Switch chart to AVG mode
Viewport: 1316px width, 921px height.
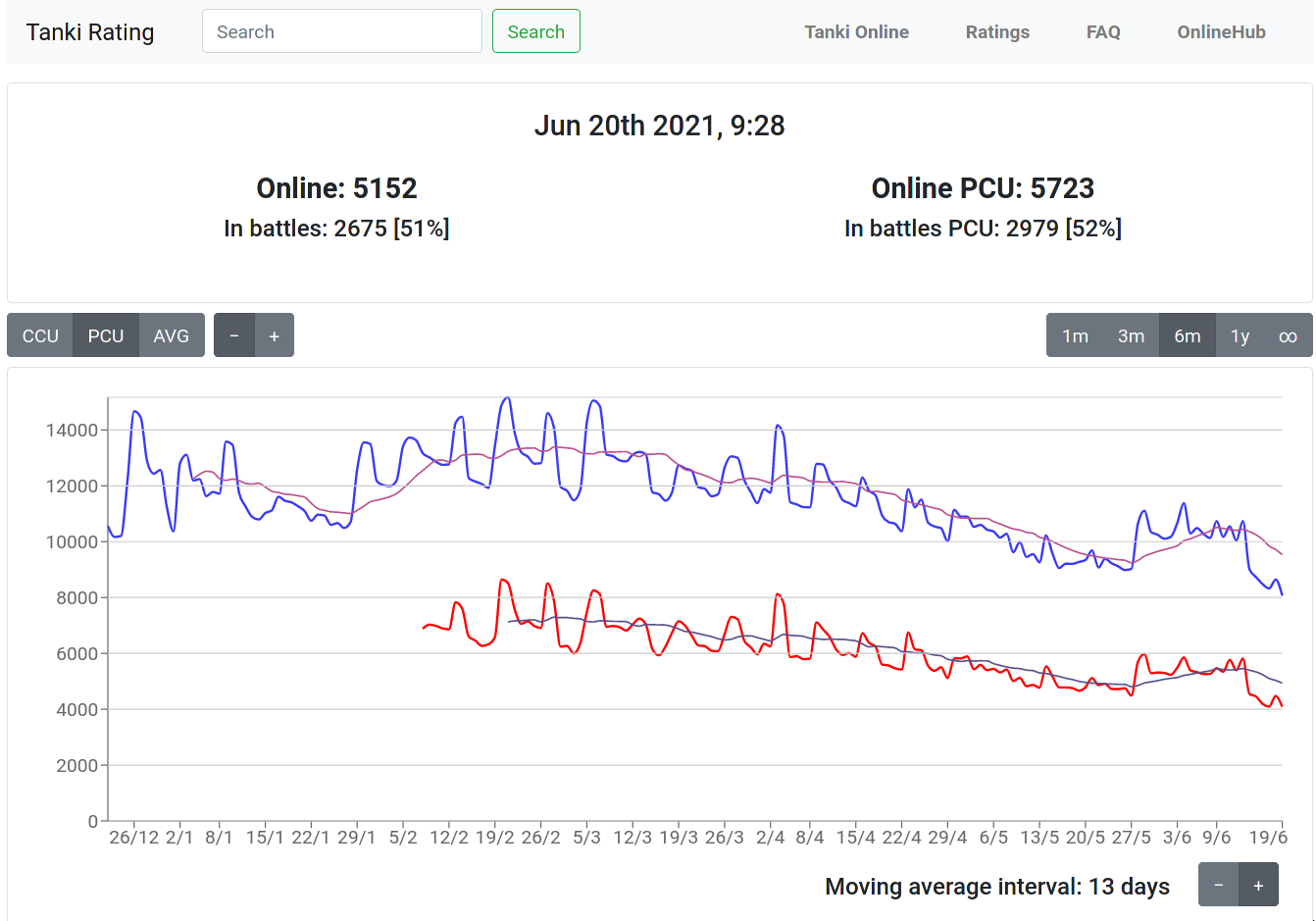click(172, 335)
